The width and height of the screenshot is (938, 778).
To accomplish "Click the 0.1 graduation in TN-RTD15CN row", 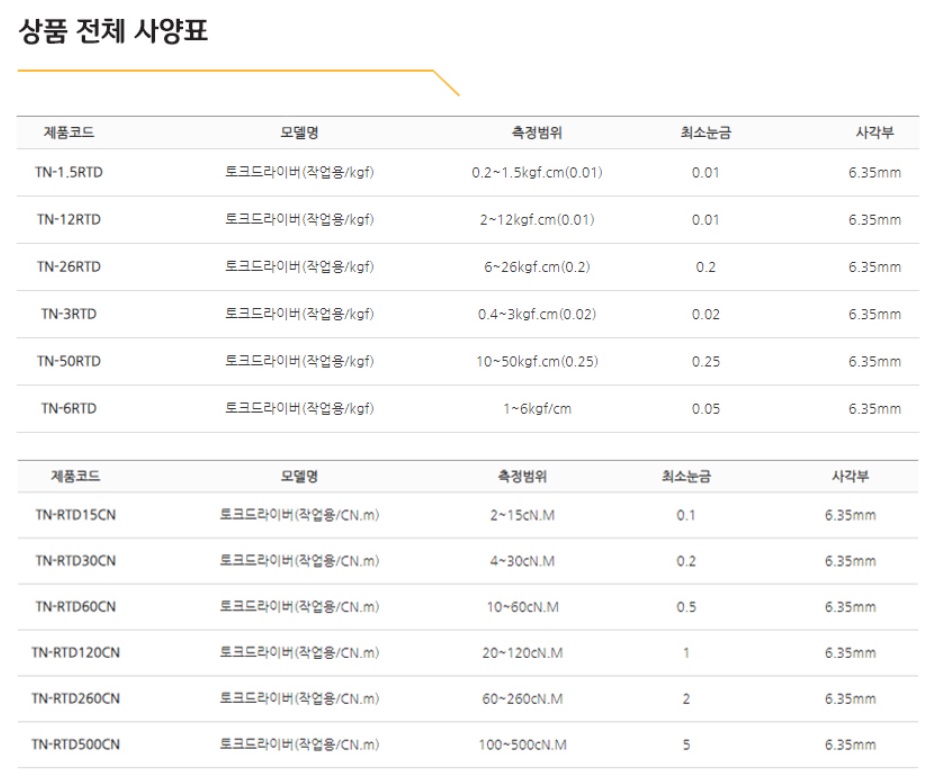I will click(x=686, y=515).
